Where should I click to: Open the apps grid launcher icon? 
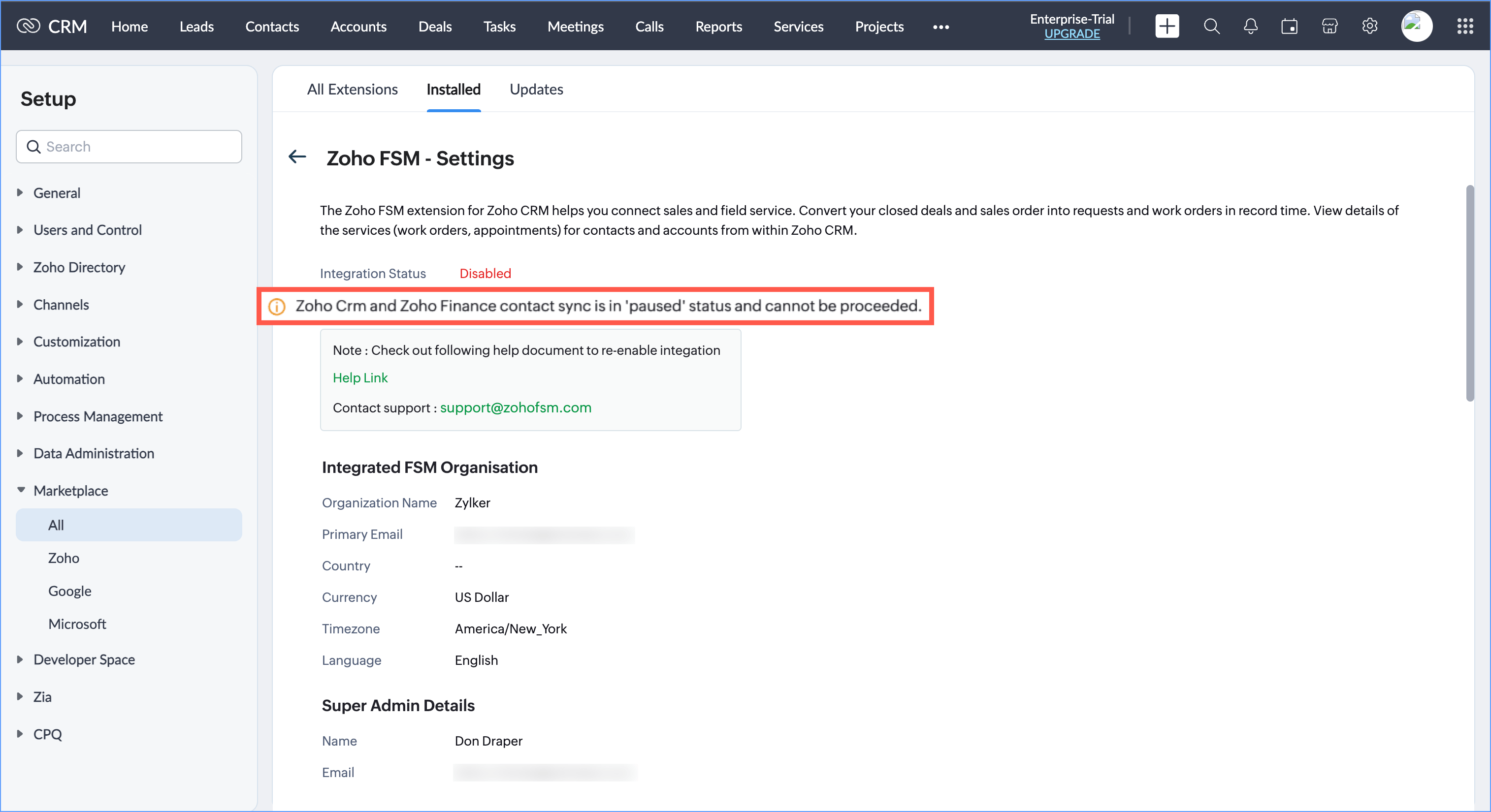[x=1465, y=26]
